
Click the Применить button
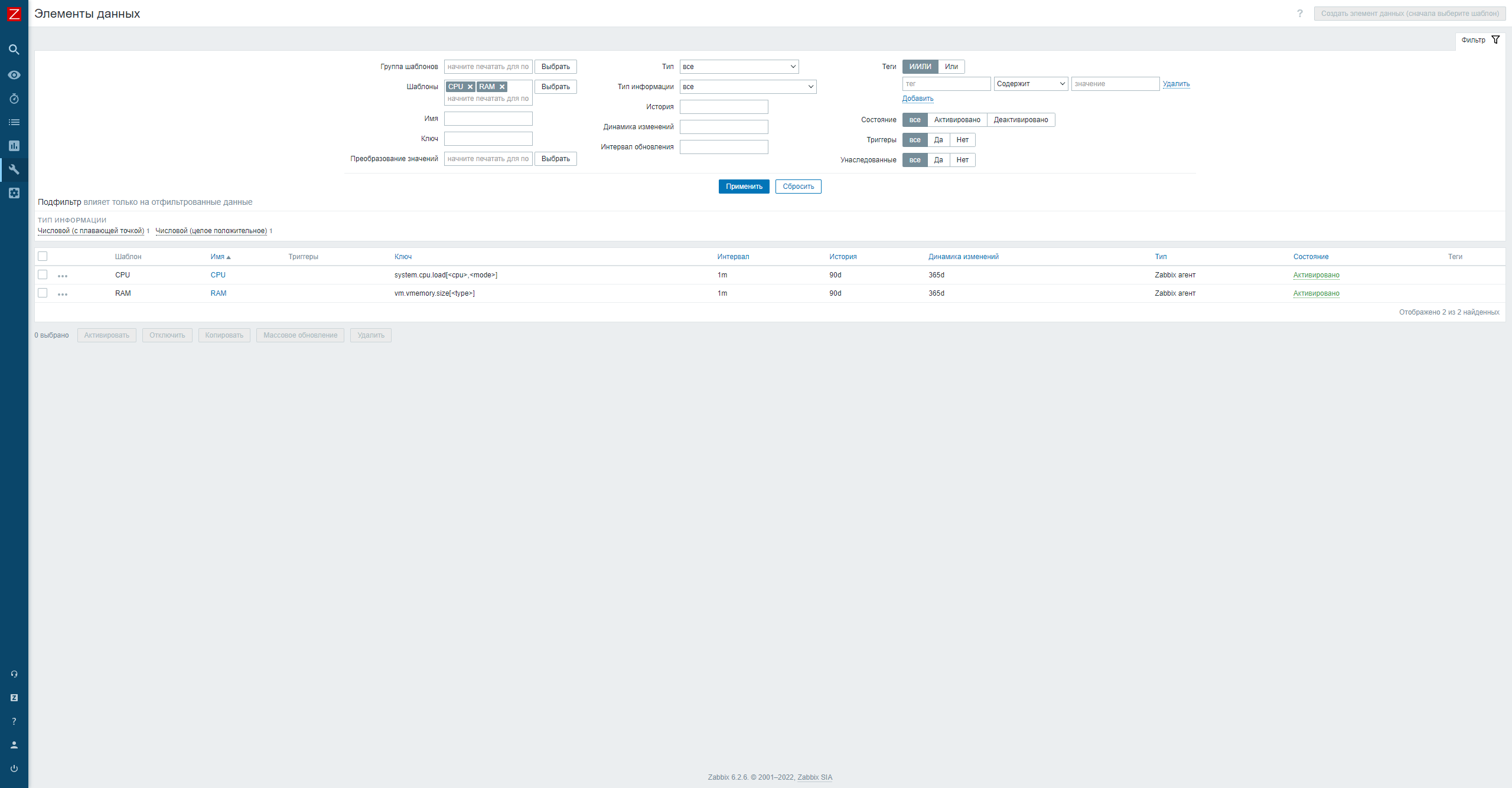pyautogui.click(x=744, y=187)
